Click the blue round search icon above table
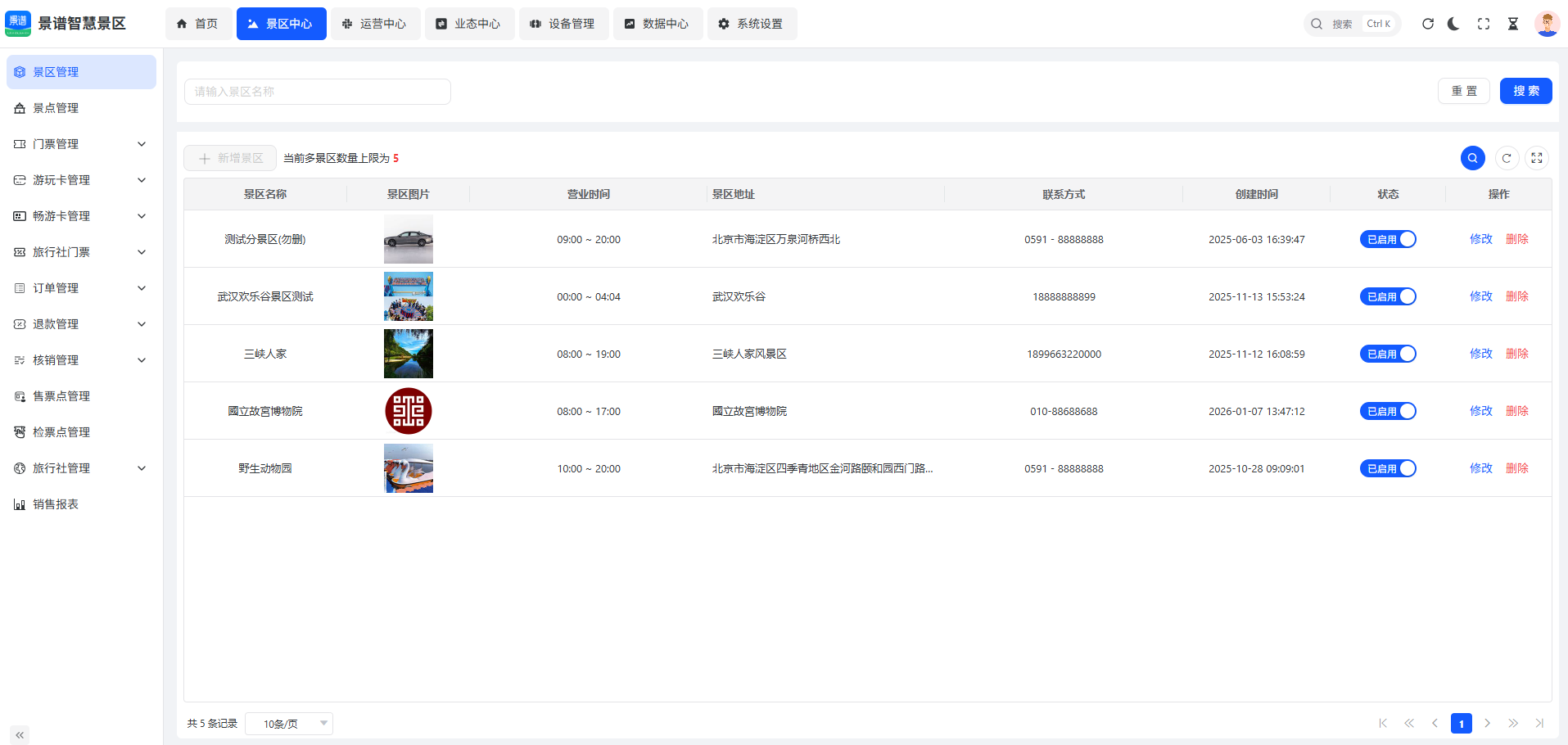1568x745 pixels. (1473, 158)
